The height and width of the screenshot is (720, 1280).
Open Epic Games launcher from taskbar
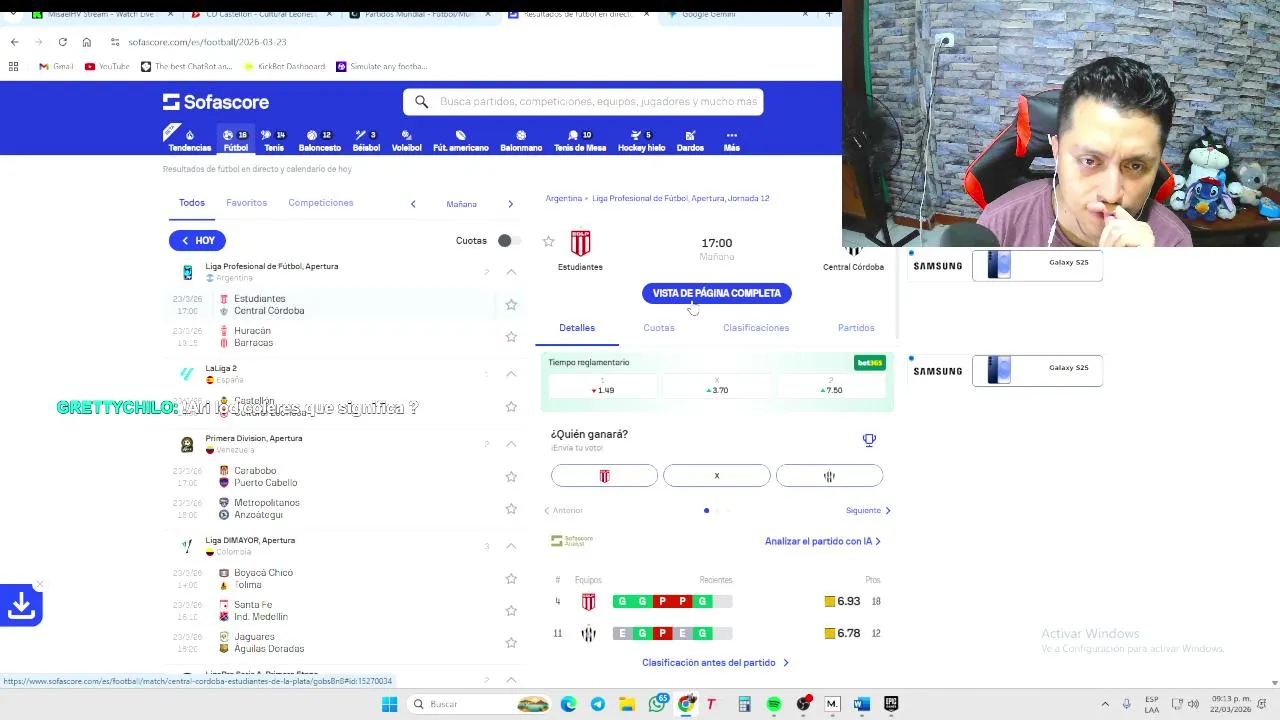pyautogui.click(x=890, y=704)
